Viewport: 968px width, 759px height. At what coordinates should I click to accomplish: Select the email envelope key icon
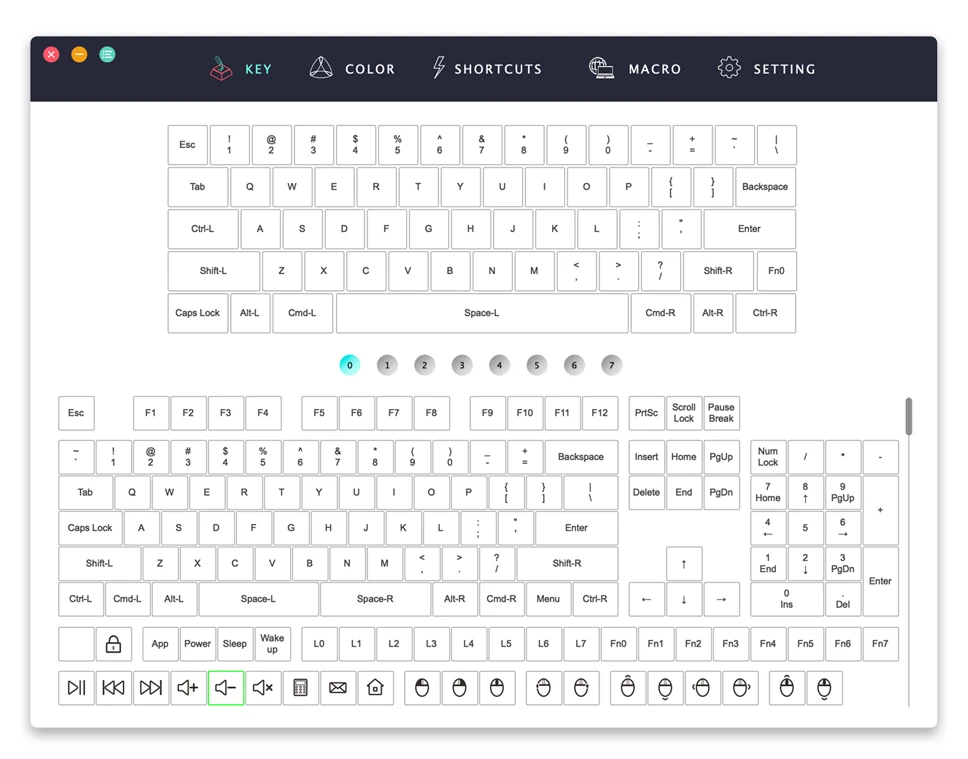click(x=338, y=687)
